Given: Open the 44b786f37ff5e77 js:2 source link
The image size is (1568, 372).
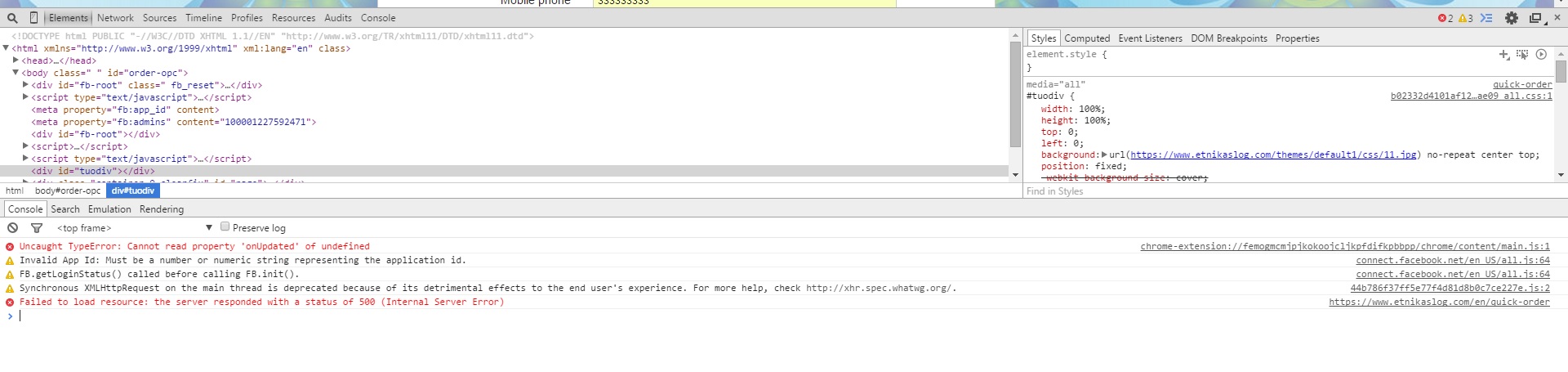Looking at the screenshot, I should pyautogui.click(x=1450, y=288).
